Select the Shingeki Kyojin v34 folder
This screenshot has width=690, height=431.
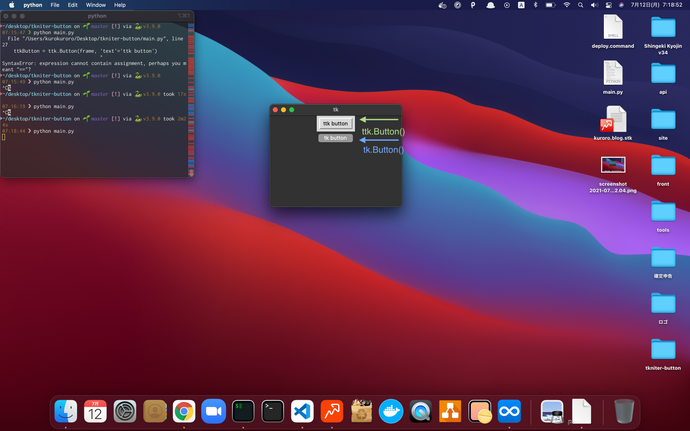point(663,35)
